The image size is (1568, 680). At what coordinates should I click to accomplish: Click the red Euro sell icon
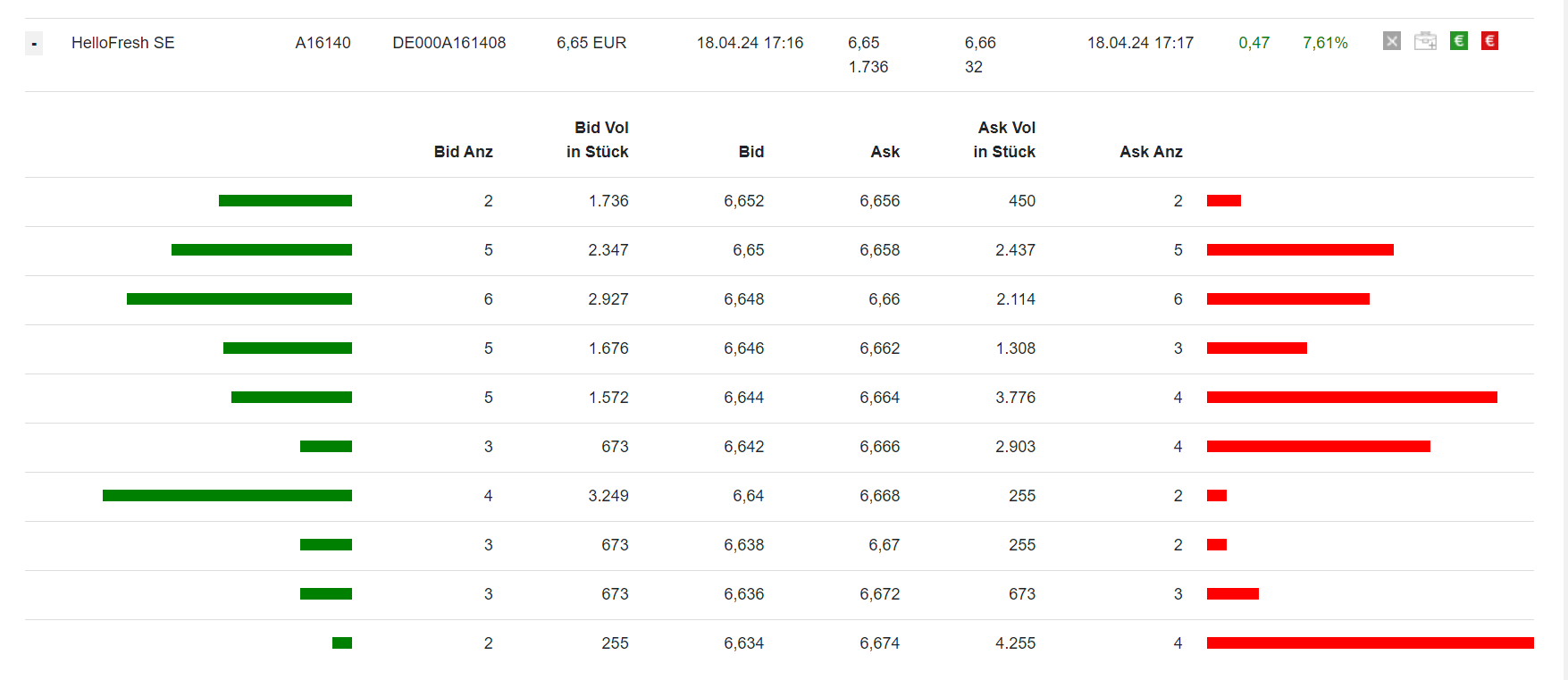1489,41
